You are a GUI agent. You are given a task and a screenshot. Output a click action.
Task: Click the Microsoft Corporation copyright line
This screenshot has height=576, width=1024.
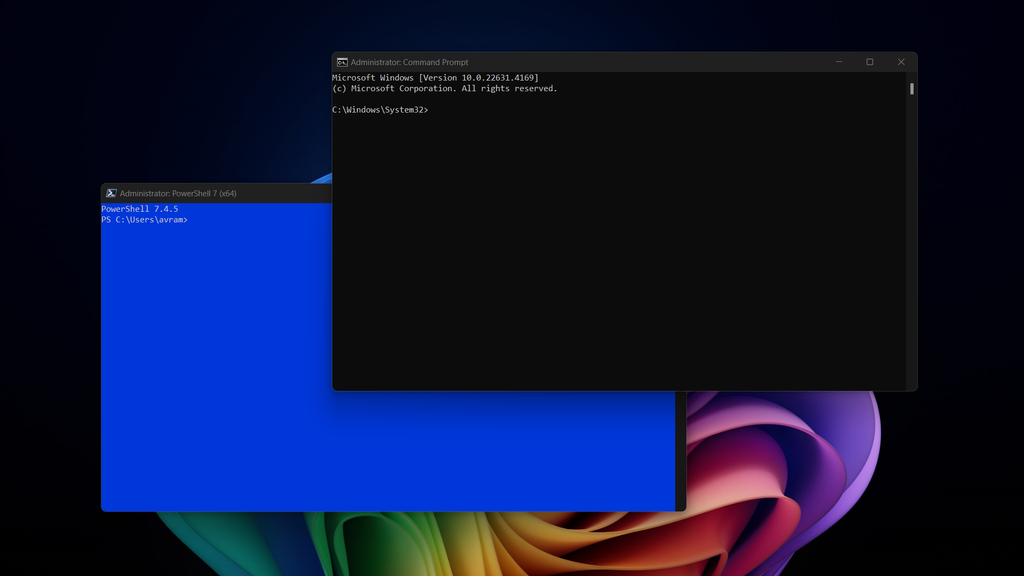pos(444,88)
